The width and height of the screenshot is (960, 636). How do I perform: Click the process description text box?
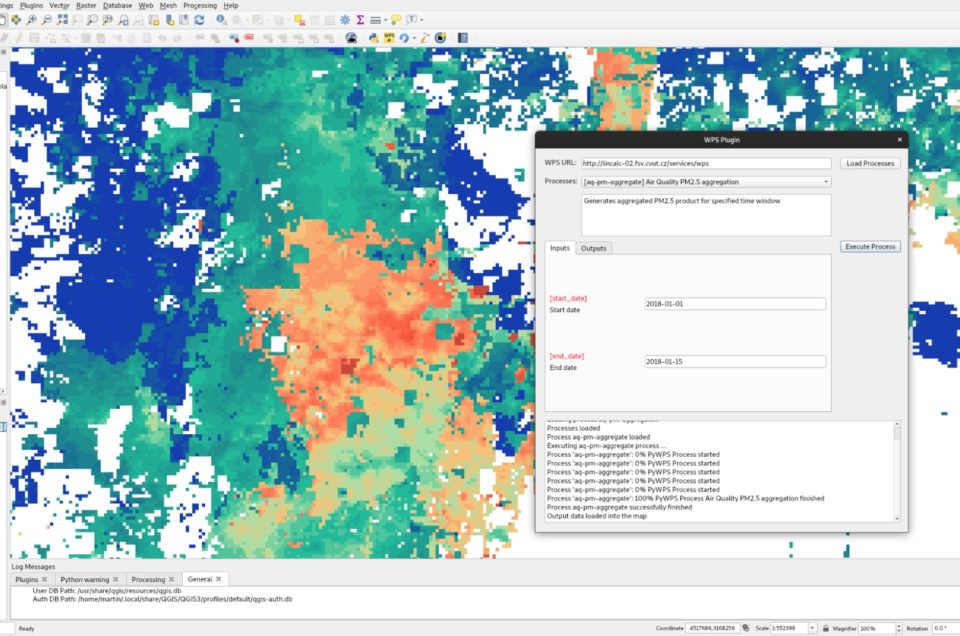pyautogui.click(x=706, y=215)
